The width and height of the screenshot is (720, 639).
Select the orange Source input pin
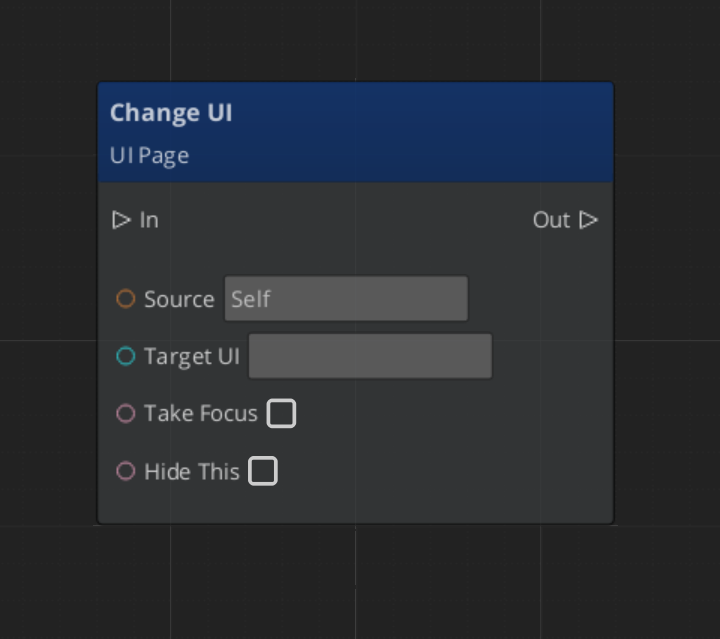(125, 299)
